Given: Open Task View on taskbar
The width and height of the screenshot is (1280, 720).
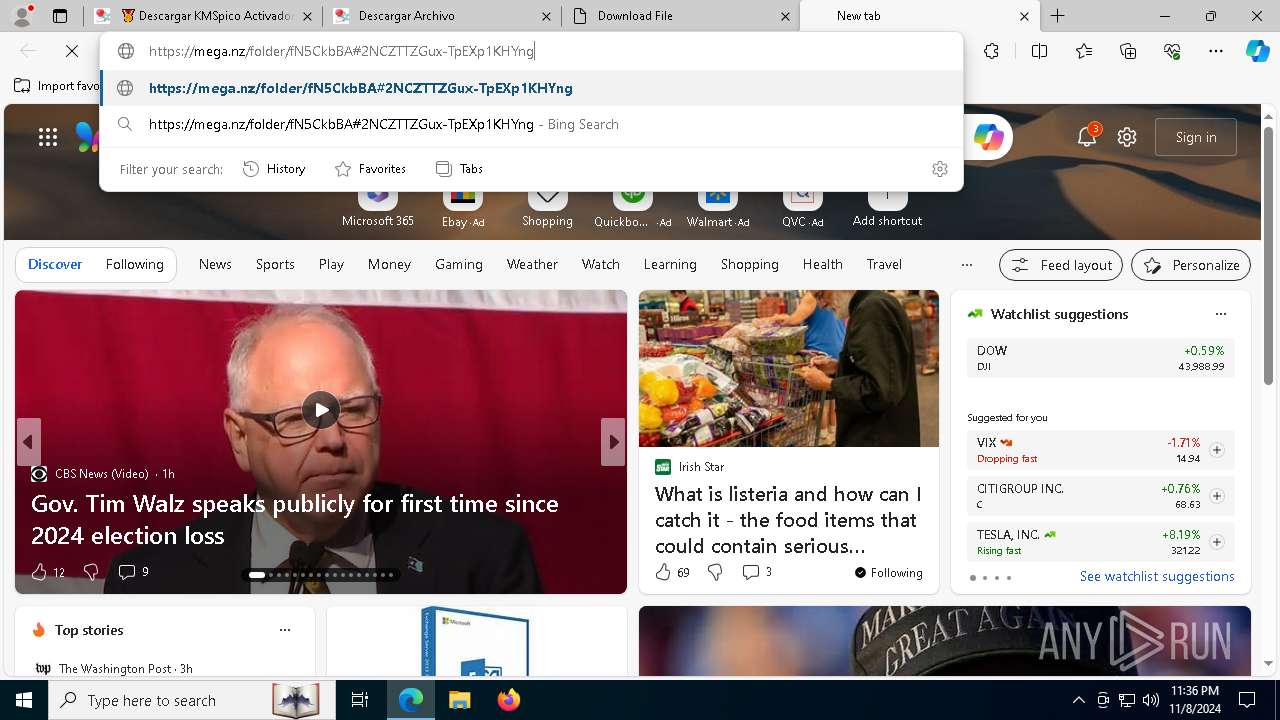Looking at the screenshot, I should [x=360, y=700].
